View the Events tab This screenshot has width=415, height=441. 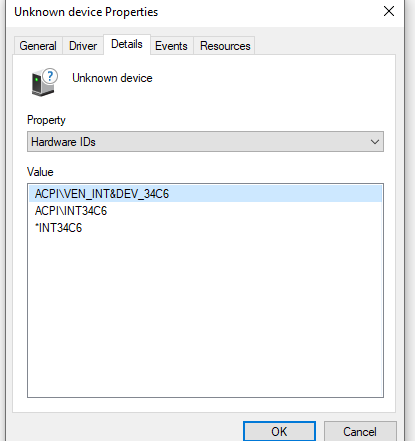pyautogui.click(x=171, y=46)
